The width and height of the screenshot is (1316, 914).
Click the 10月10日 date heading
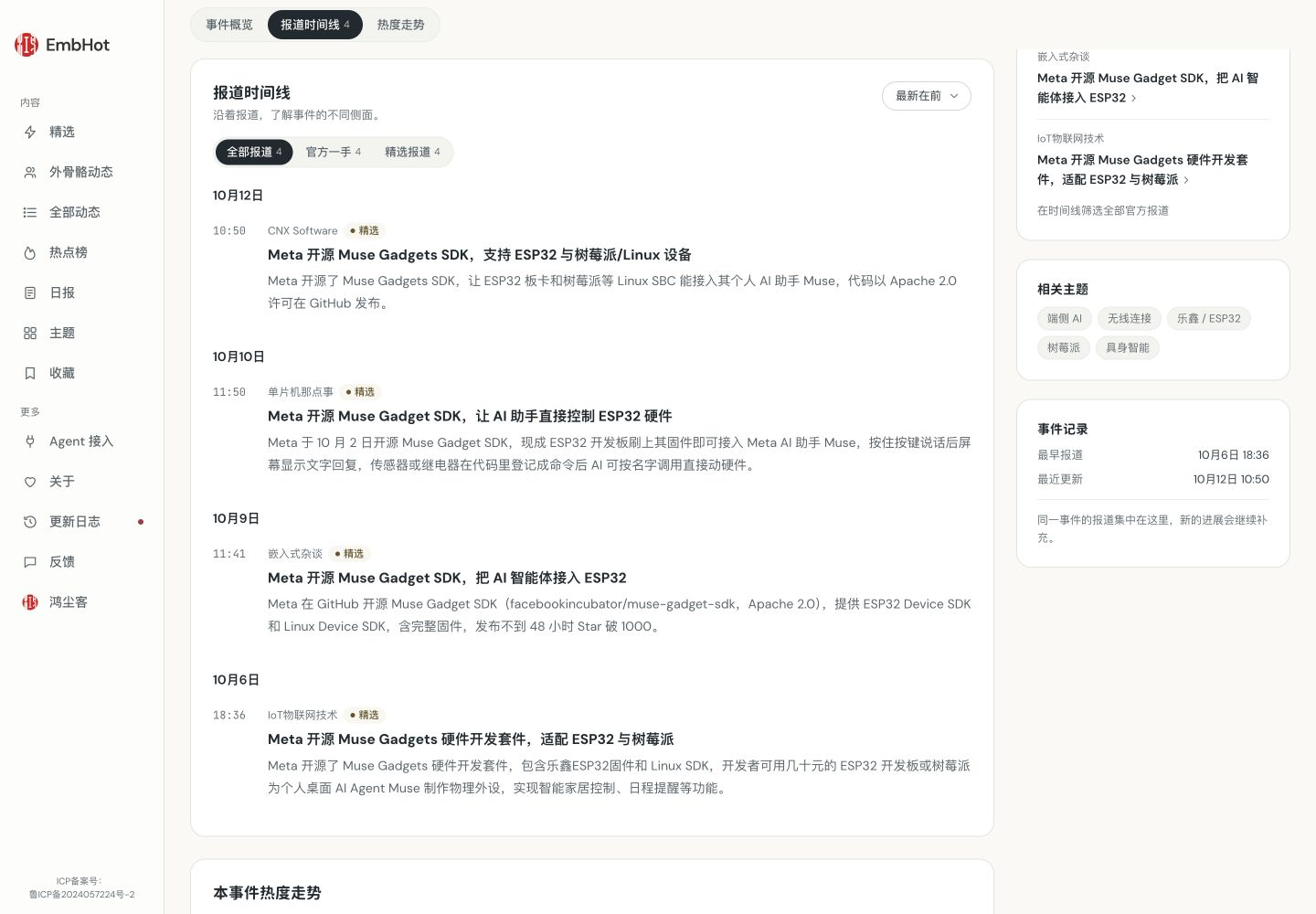(239, 356)
